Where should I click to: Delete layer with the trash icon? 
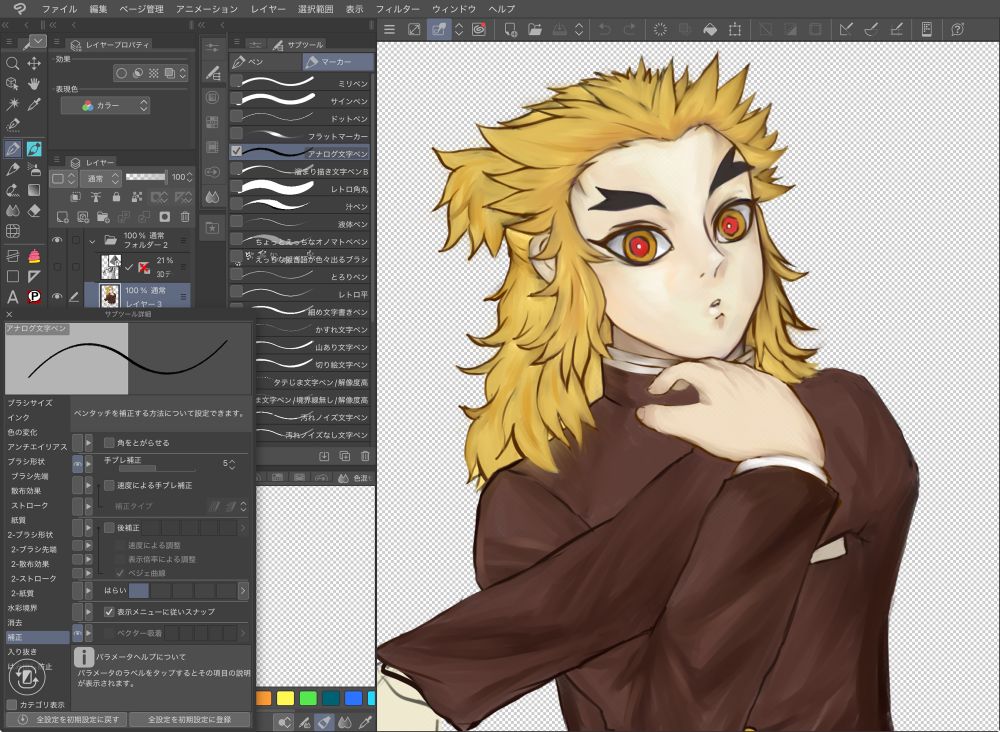(185, 217)
